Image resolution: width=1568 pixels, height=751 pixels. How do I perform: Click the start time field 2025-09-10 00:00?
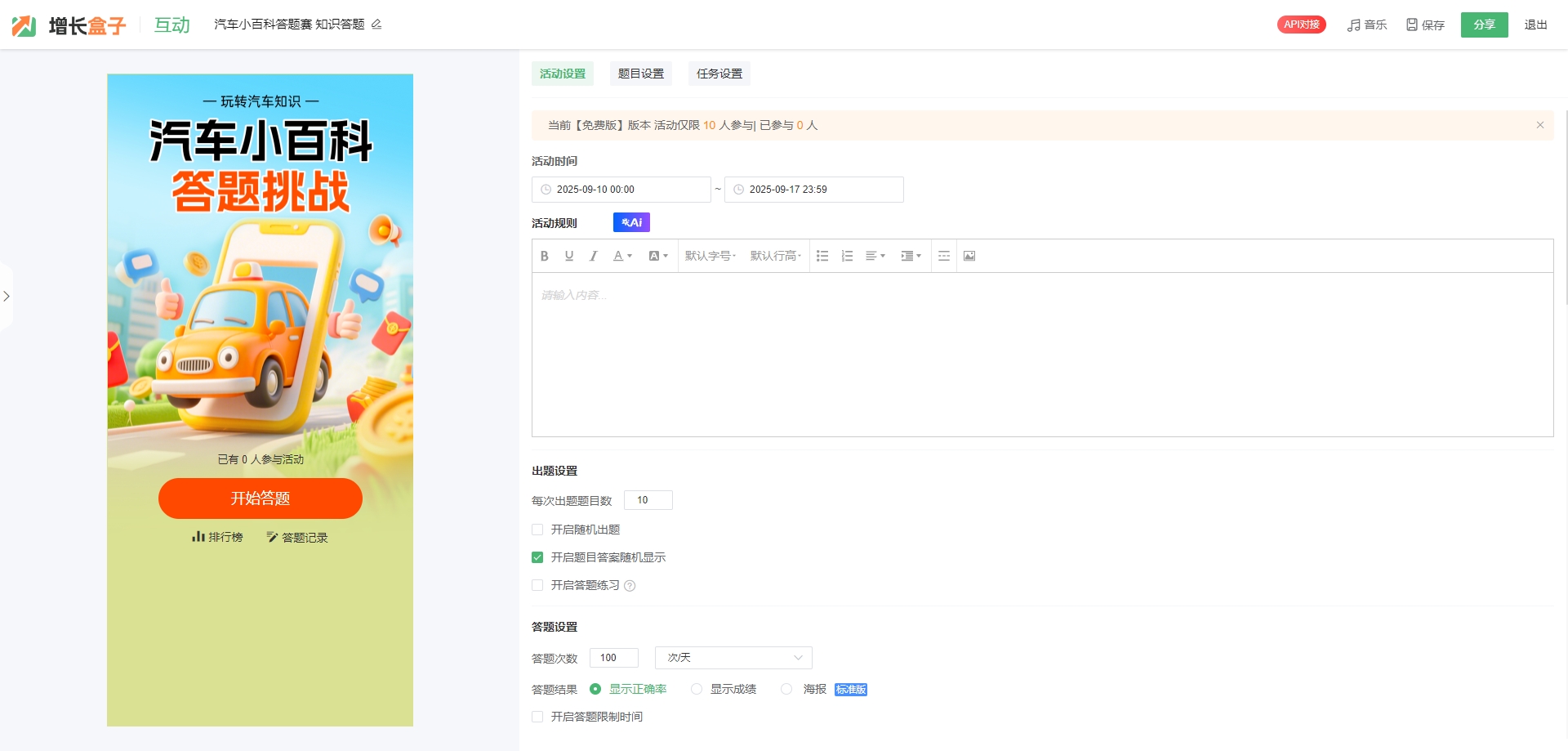click(621, 190)
